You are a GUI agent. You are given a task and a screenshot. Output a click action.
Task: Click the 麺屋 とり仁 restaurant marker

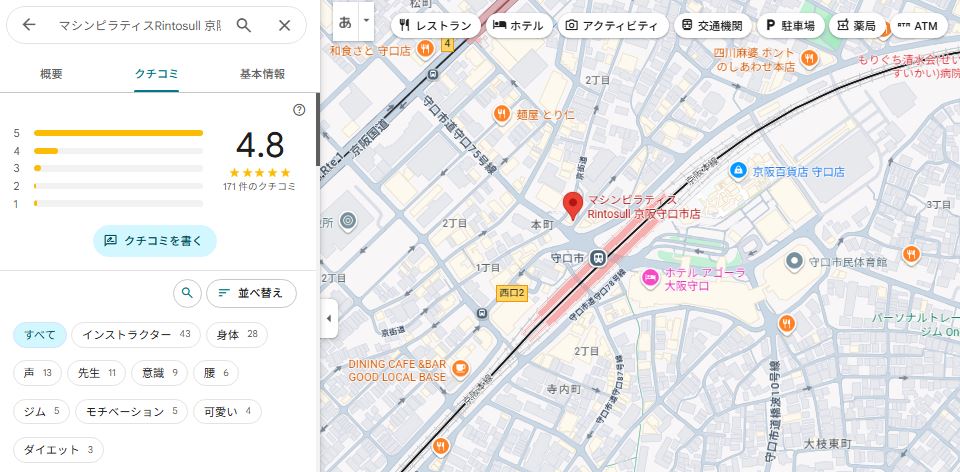502,114
